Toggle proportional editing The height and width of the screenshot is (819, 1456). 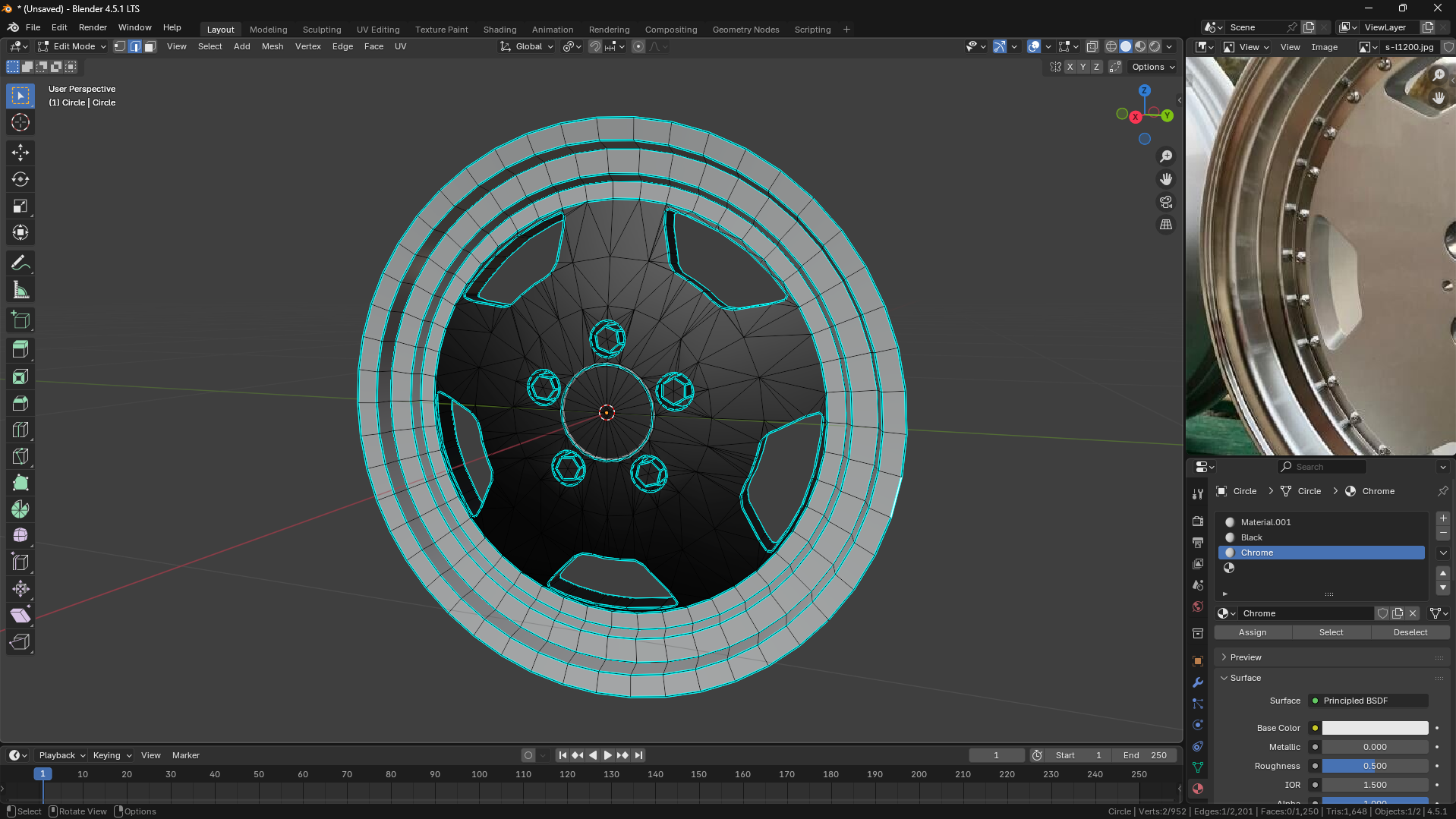pos(638,46)
